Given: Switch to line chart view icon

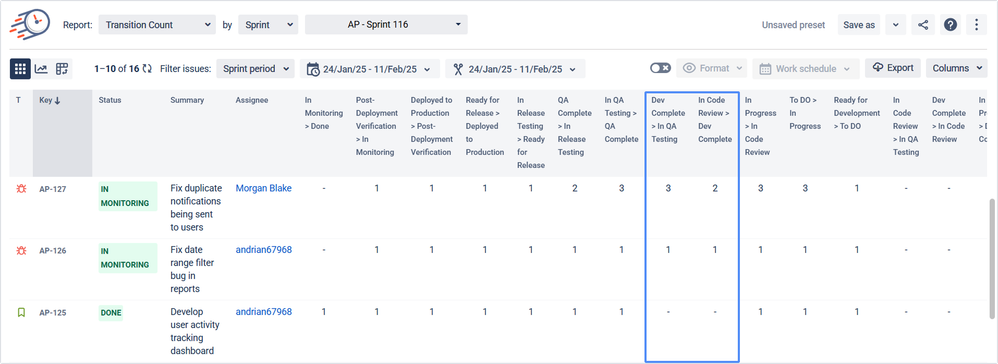Looking at the screenshot, I should pos(41,69).
